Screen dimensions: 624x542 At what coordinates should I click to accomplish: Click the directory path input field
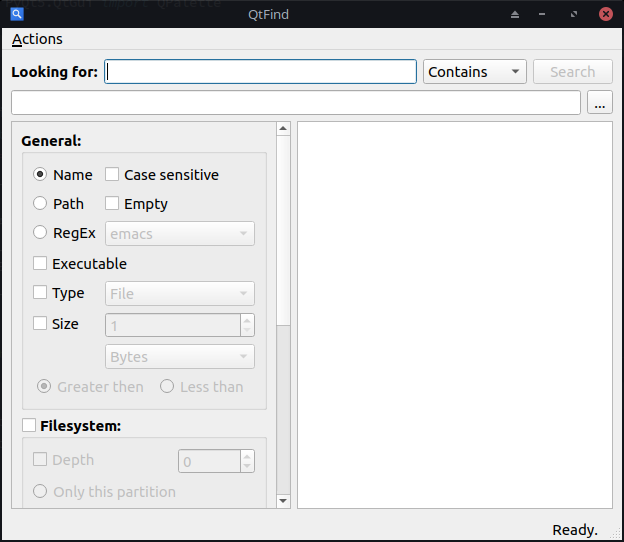pos(296,103)
